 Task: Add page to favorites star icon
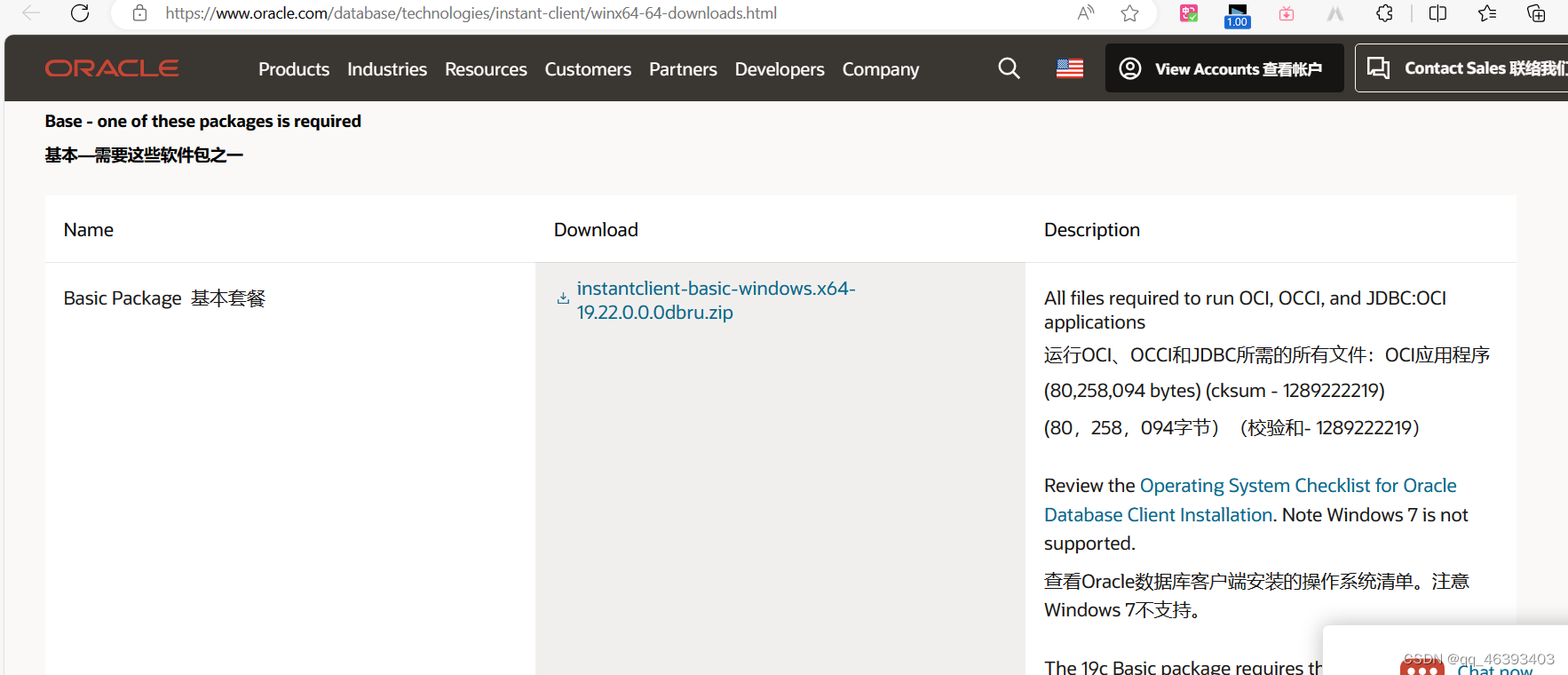tap(1129, 13)
